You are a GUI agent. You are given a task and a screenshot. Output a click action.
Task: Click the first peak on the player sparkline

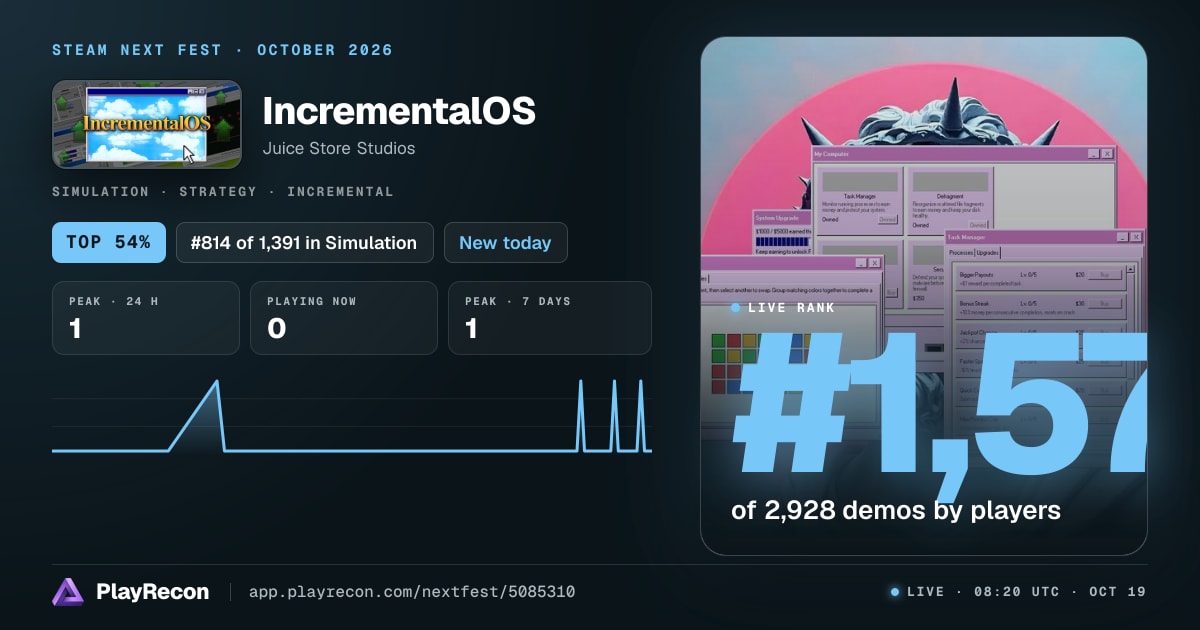(217, 382)
